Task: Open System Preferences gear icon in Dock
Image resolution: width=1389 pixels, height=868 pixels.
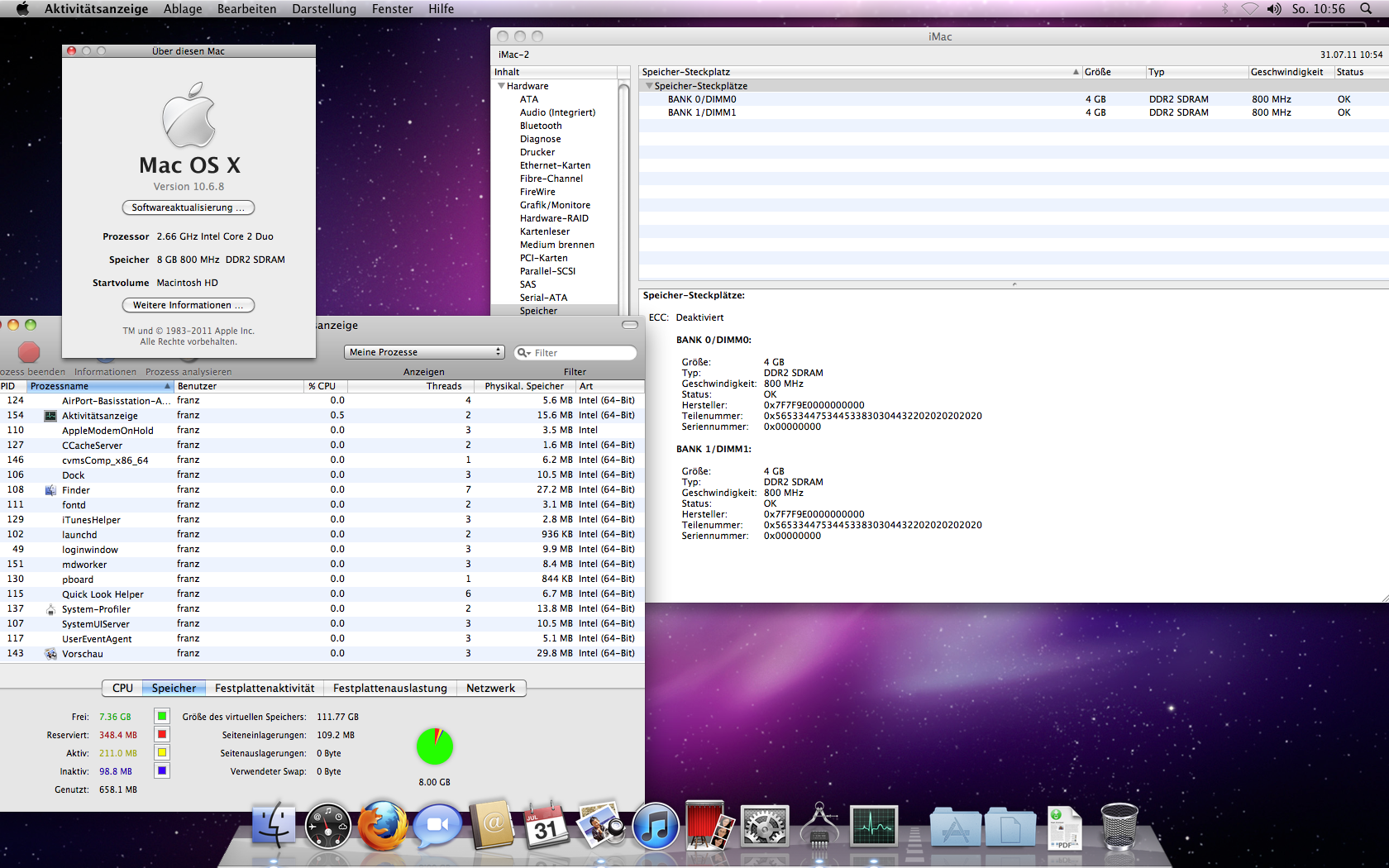Action: pyautogui.click(x=764, y=827)
